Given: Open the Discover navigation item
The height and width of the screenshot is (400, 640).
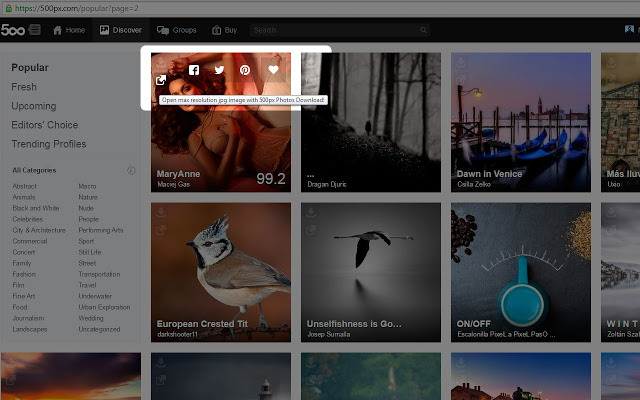Looking at the screenshot, I should tap(121, 30).
